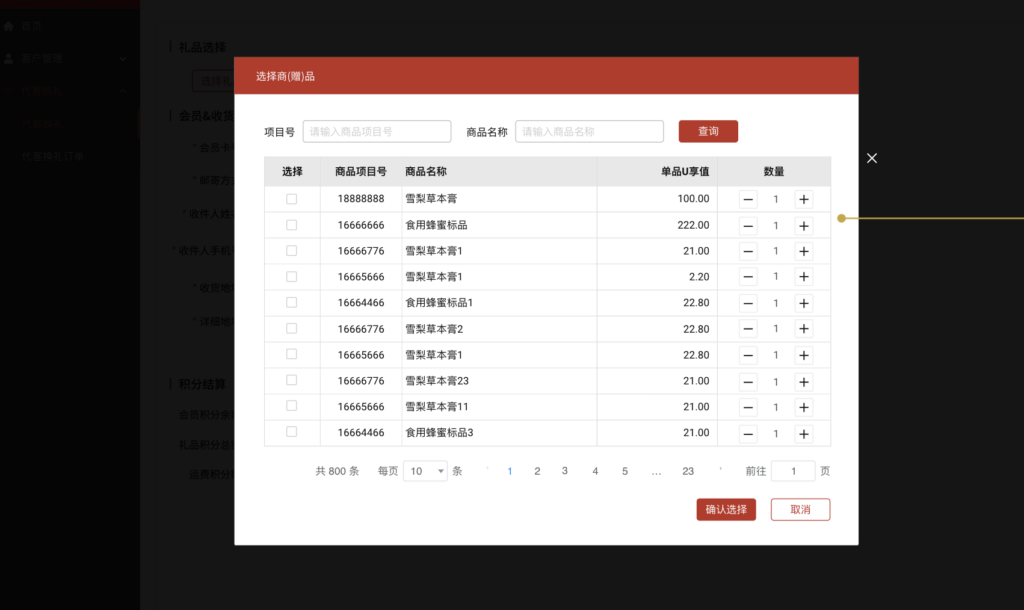The height and width of the screenshot is (610, 1024).
Task: Close the 选择商(赠)品 dialog with the X icon
Action: (x=872, y=158)
